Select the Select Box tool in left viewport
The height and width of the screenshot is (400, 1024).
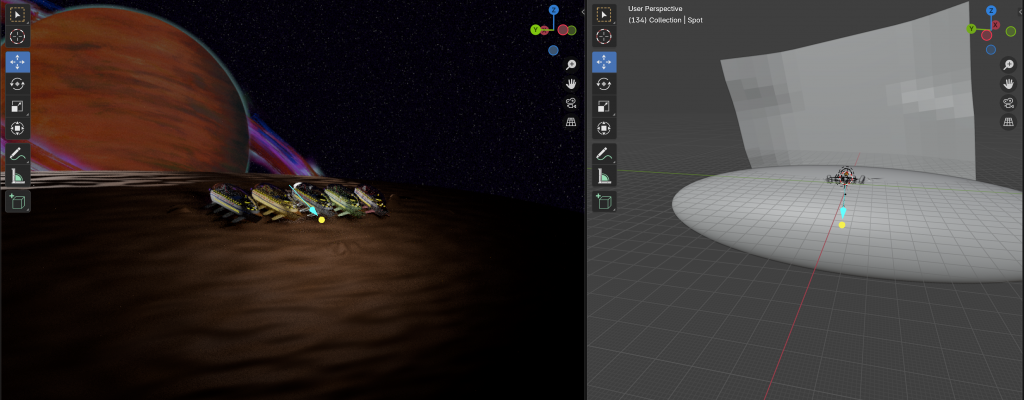[18, 14]
